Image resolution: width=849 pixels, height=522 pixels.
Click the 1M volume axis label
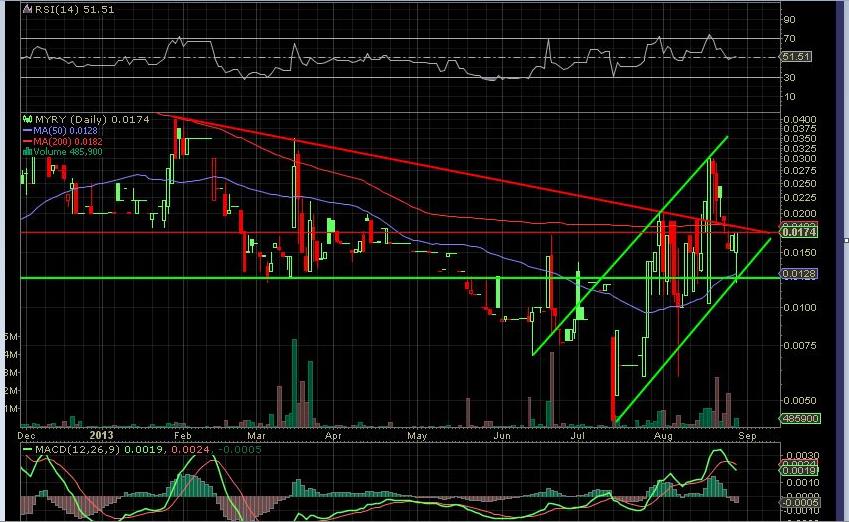coord(11,408)
